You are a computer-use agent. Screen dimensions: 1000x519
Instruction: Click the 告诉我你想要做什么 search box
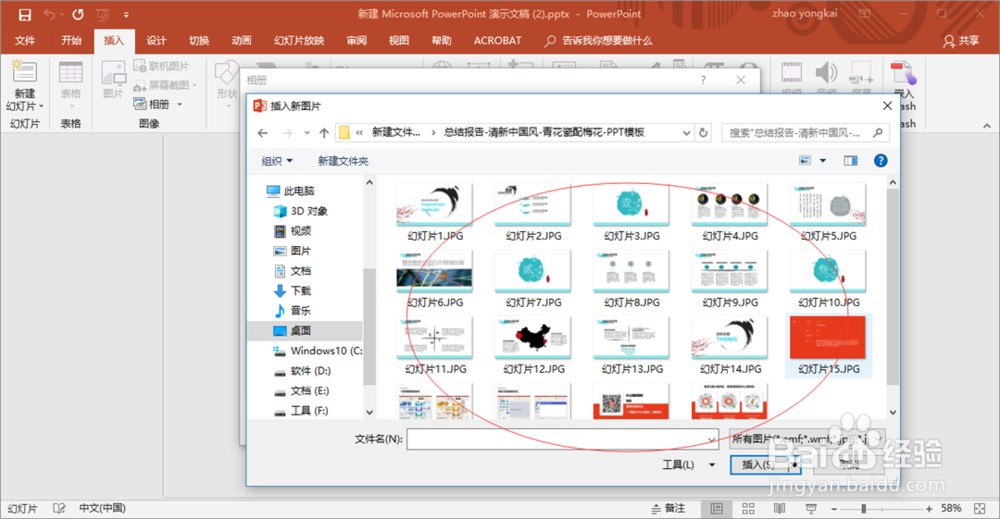(x=598, y=41)
